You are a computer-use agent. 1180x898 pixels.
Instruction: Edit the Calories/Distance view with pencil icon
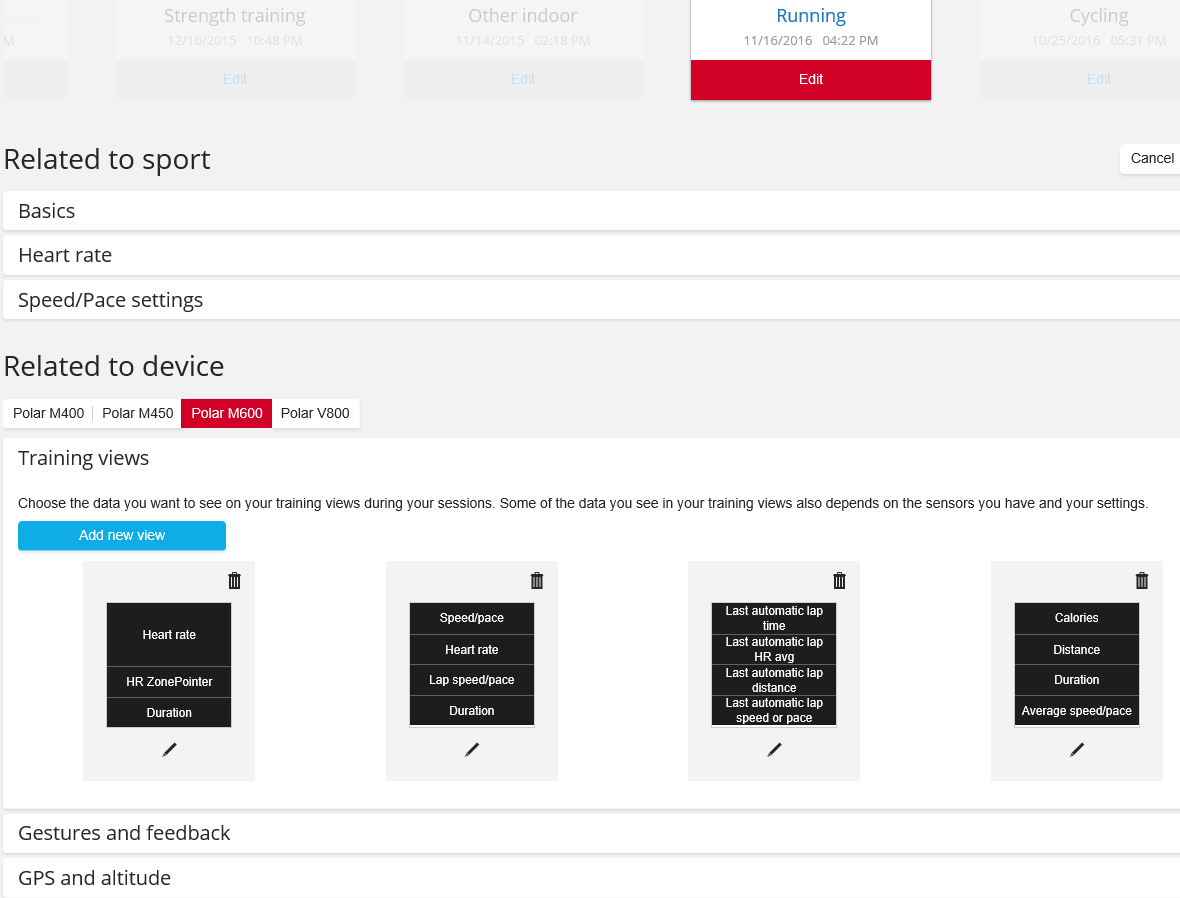pos(1077,750)
